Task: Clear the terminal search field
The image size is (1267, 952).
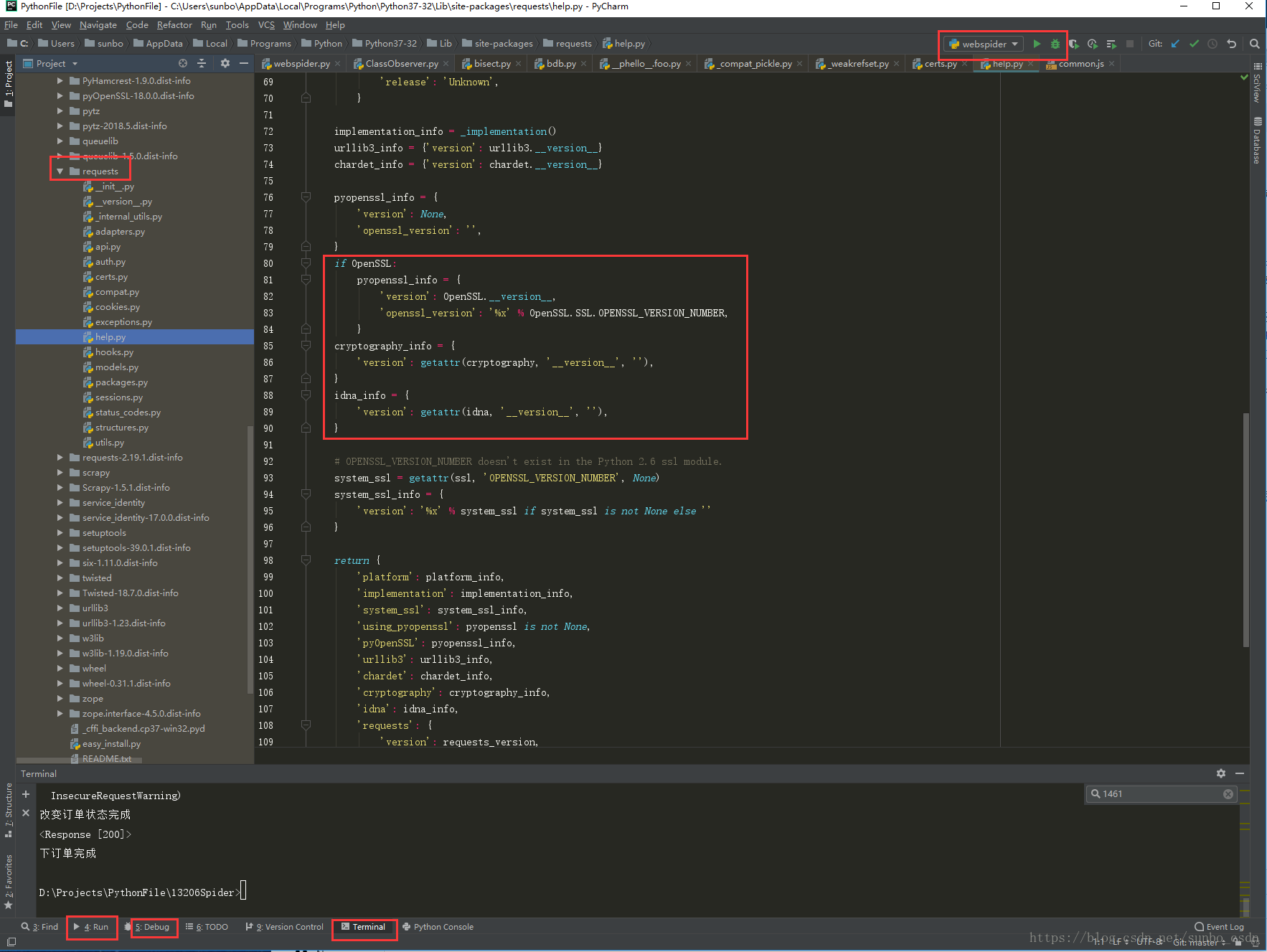Action: [1228, 794]
